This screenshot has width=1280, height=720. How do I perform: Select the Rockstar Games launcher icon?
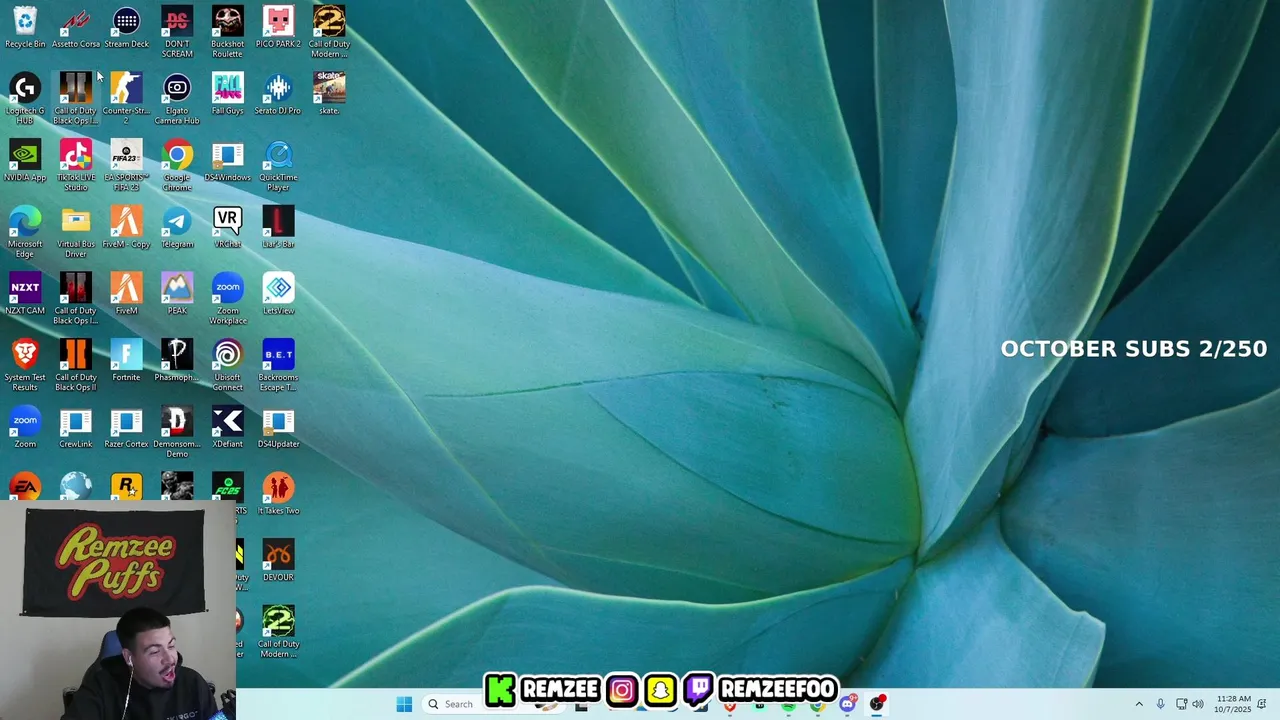[x=126, y=486]
